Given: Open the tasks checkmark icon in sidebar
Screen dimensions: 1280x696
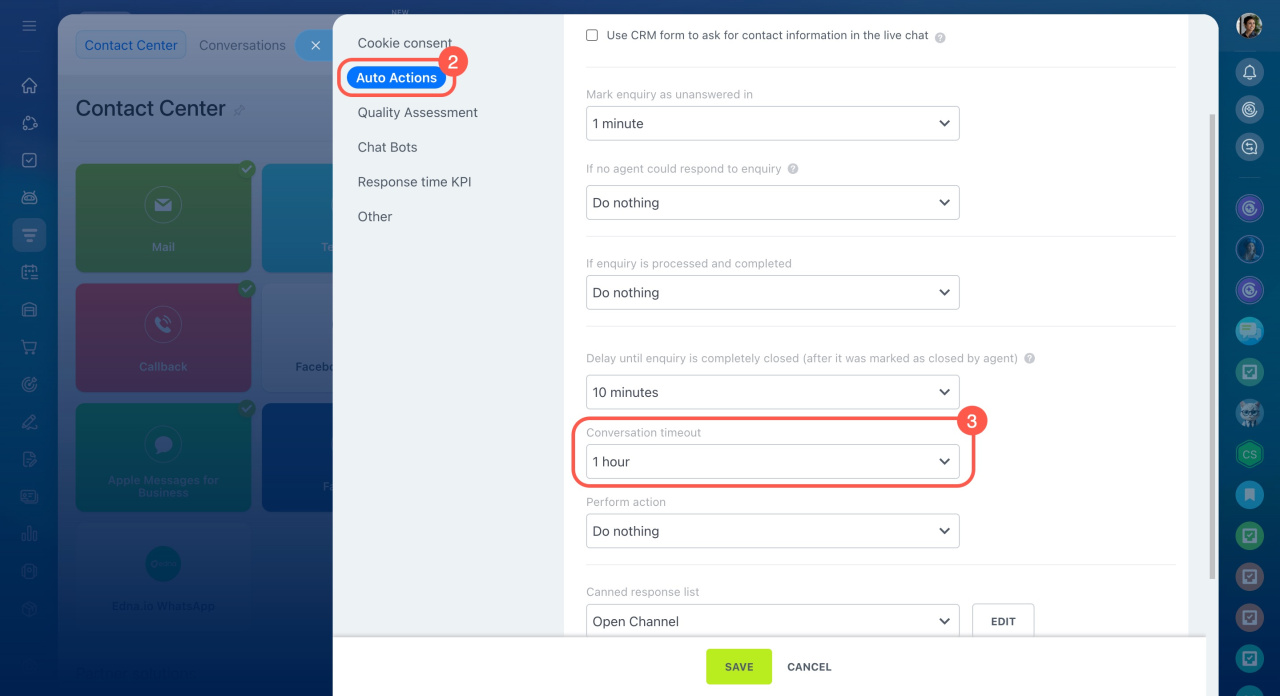Looking at the screenshot, I should (x=29, y=160).
